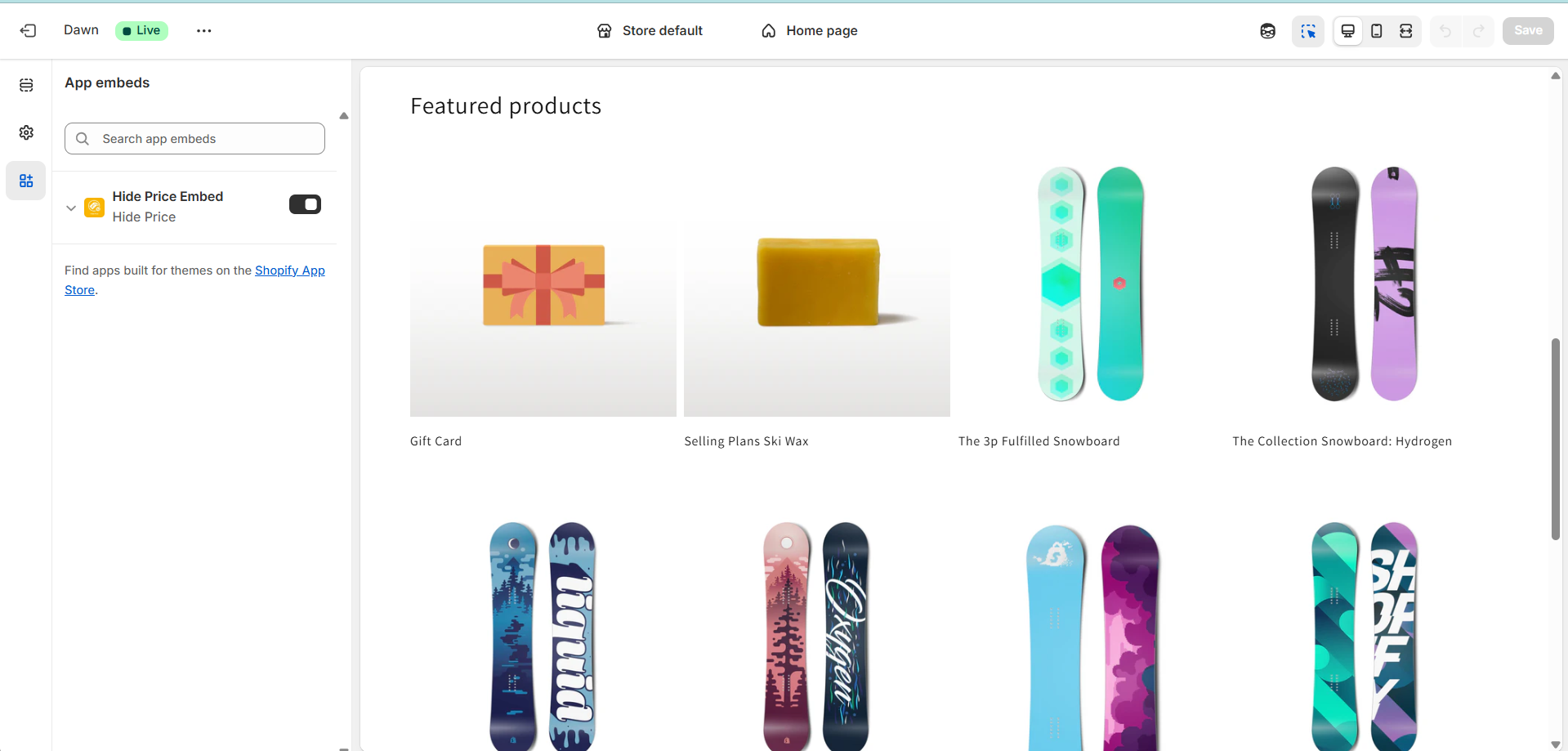Switch to desktop preview icon

(x=1347, y=31)
